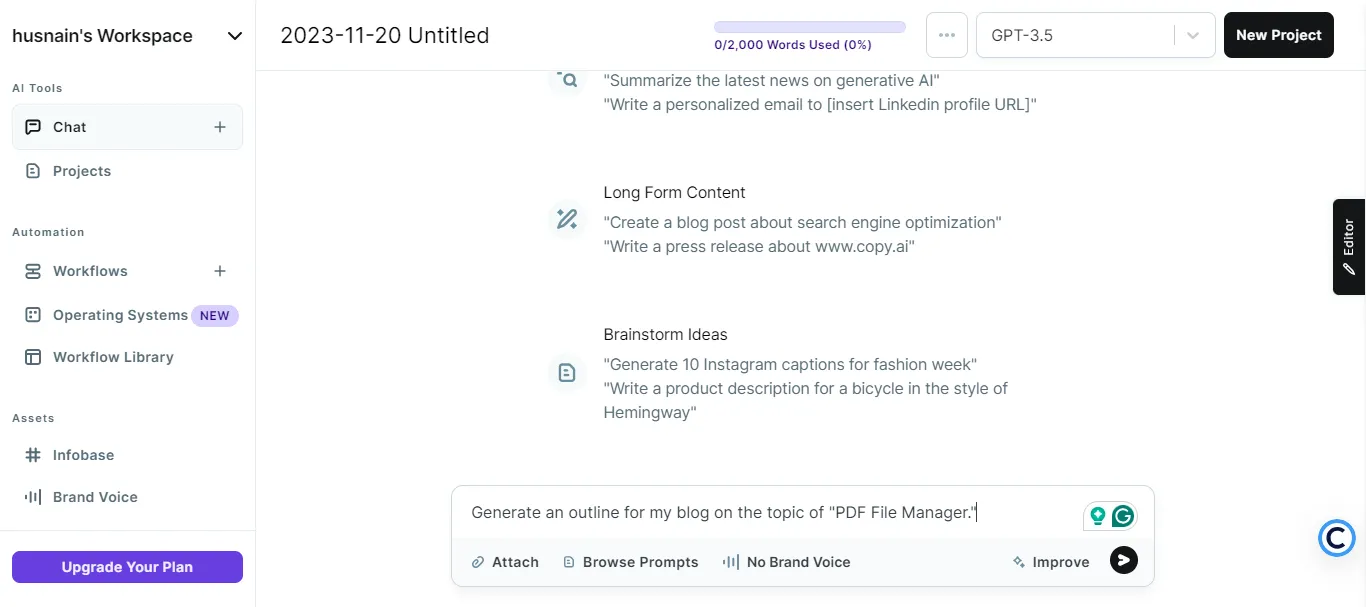Open the three-dot more options menu
The width and height of the screenshot is (1366, 607).
(x=947, y=35)
